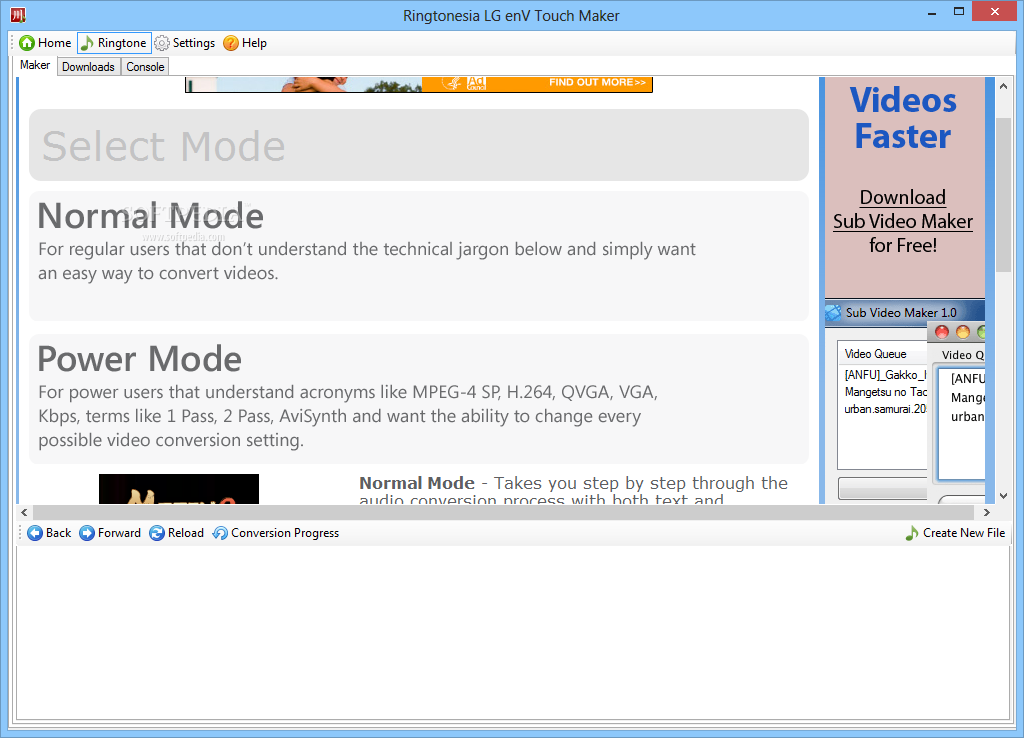Click Create New File button
The height and width of the screenshot is (738, 1024).
955,533
